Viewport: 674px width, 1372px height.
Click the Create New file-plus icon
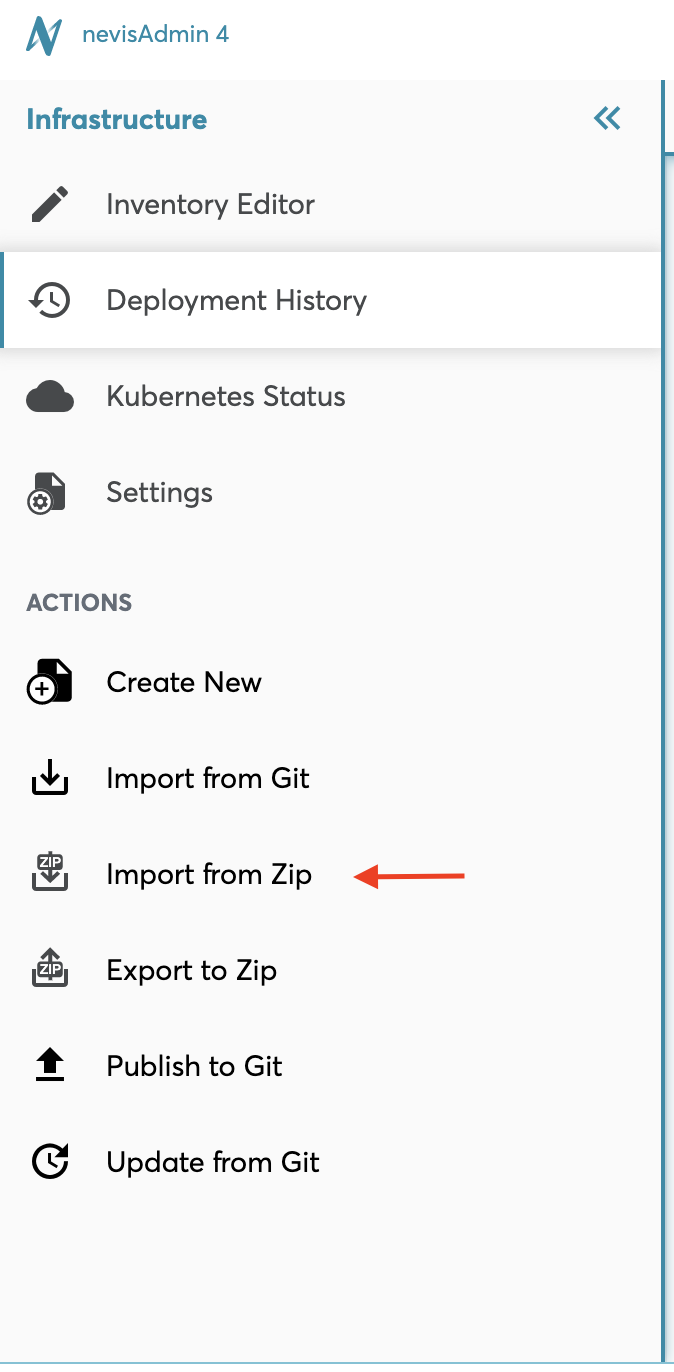tap(49, 683)
